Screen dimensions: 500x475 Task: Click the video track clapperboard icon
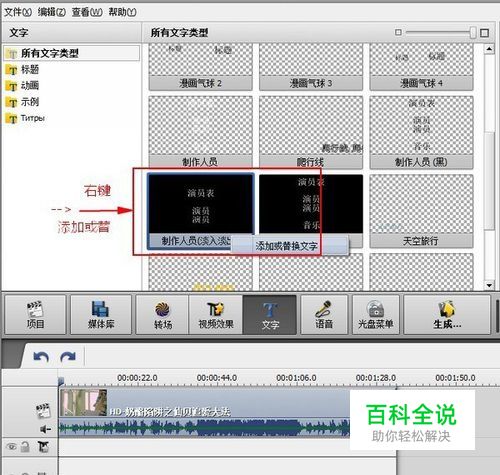pos(43,411)
